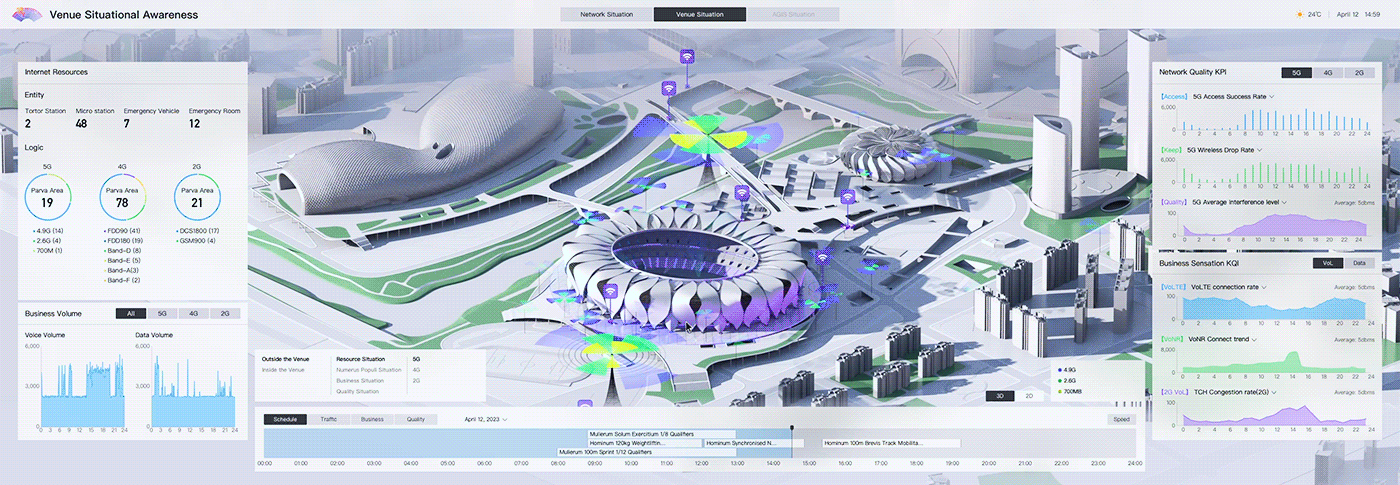Click the Venue Situational Awareness logo icon
This screenshot has height=485, width=1400.
coord(25,14)
